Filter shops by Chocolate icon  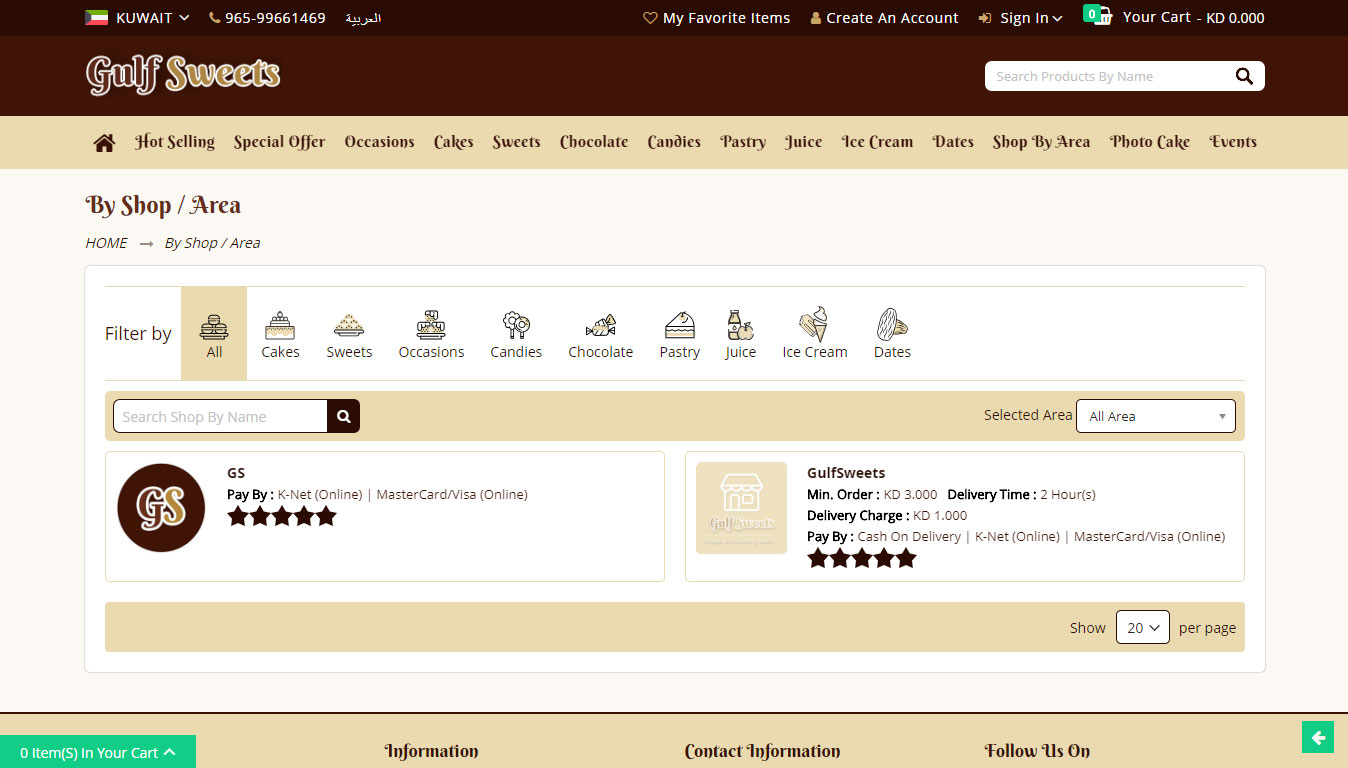600,326
